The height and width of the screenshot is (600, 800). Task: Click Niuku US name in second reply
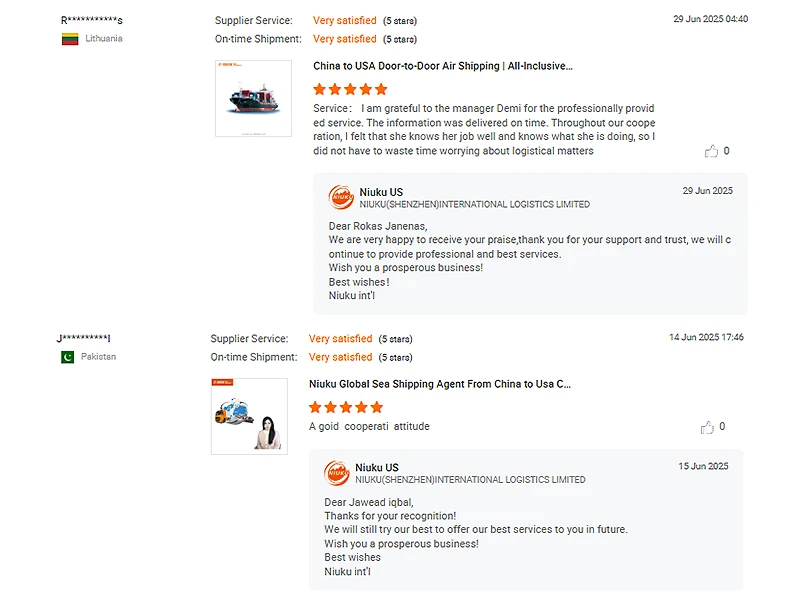(x=377, y=467)
